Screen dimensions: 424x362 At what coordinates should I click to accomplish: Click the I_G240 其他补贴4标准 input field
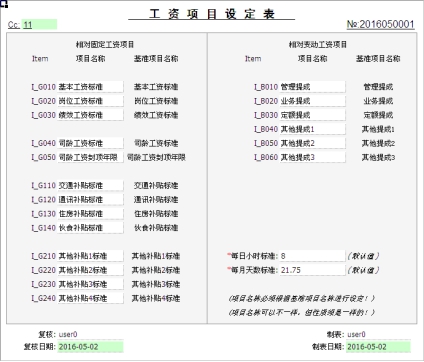tap(90, 298)
